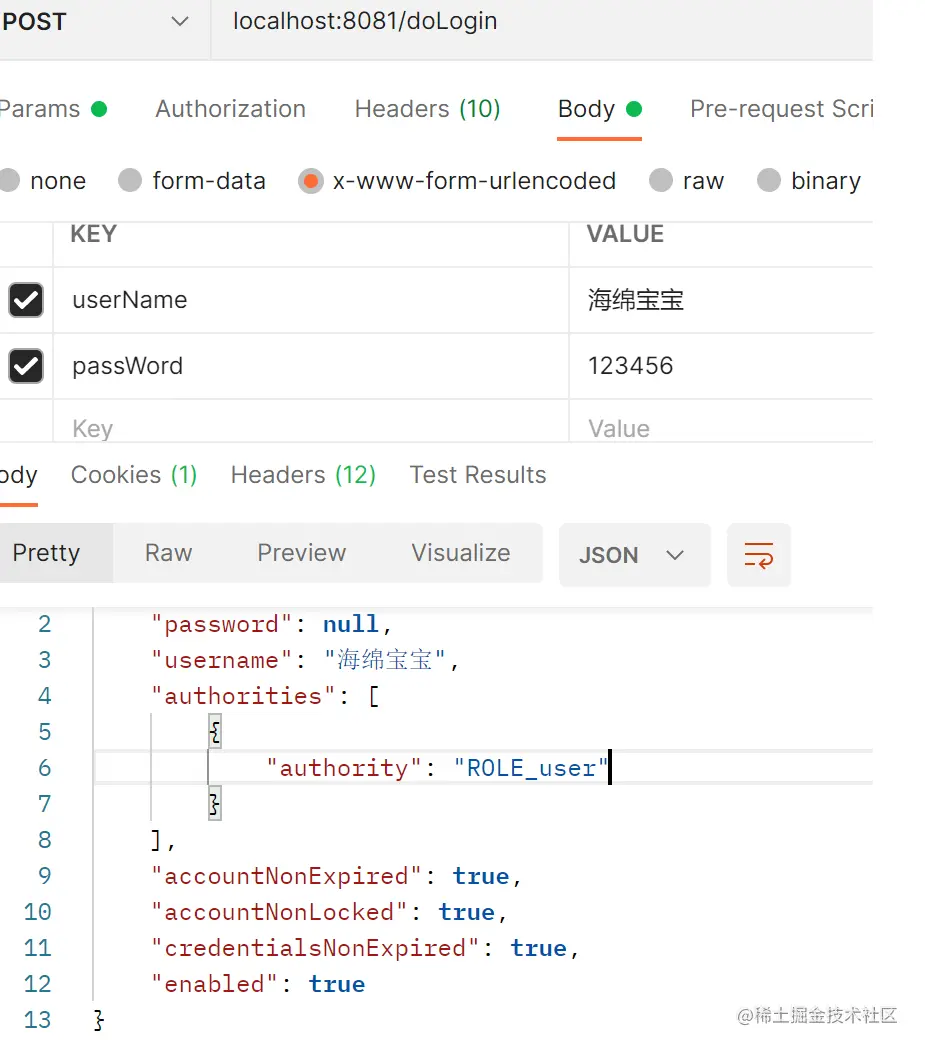
Task: Pick the none body type
Action: [x=9, y=181]
